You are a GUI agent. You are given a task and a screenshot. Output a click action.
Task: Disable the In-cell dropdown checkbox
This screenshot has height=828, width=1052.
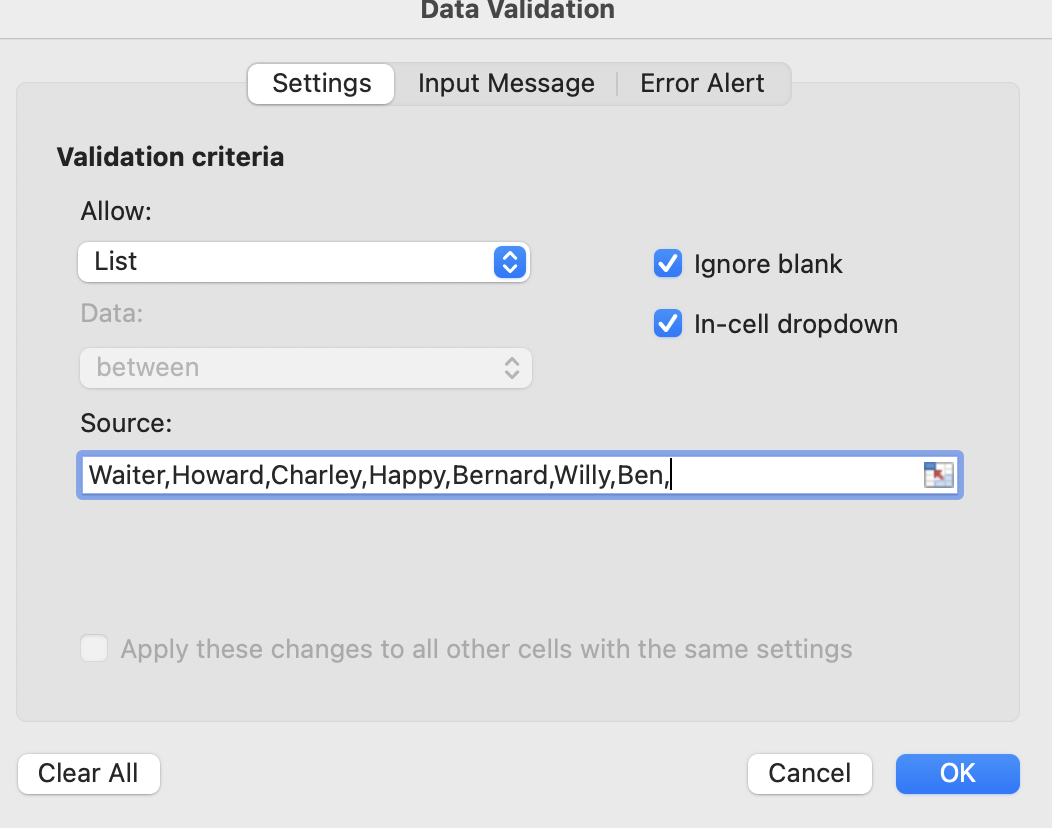click(x=667, y=324)
